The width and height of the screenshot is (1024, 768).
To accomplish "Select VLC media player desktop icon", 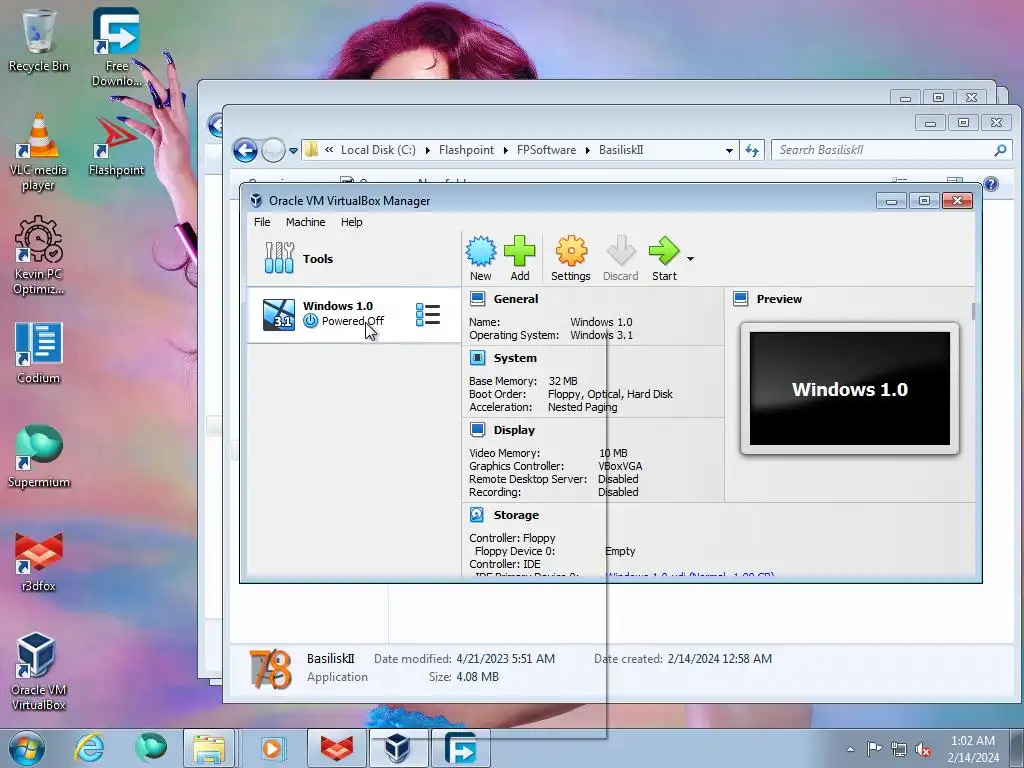I will (x=39, y=152).
